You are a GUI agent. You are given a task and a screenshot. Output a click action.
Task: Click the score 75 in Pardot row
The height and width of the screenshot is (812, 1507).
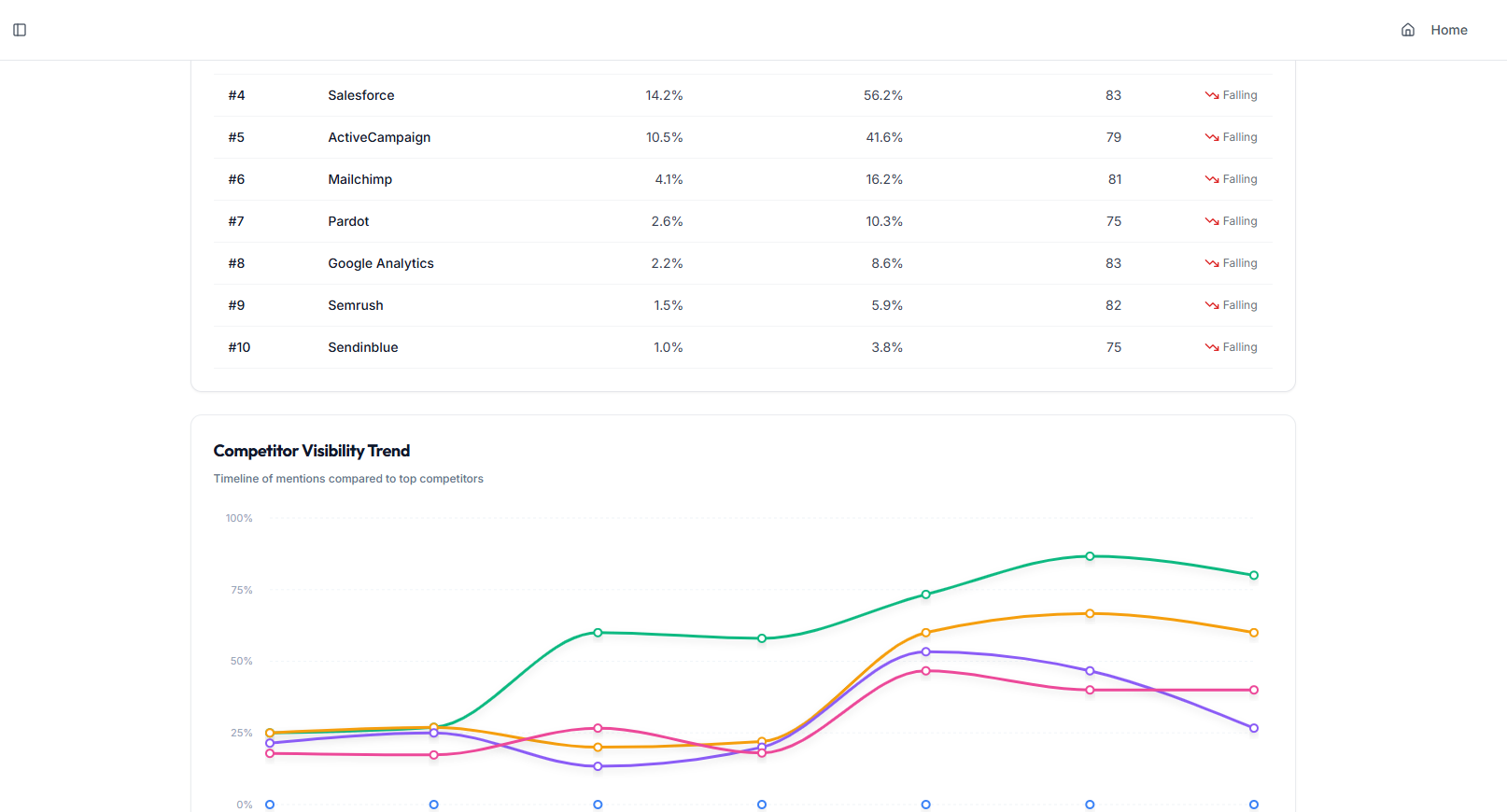pos(1113,221)
